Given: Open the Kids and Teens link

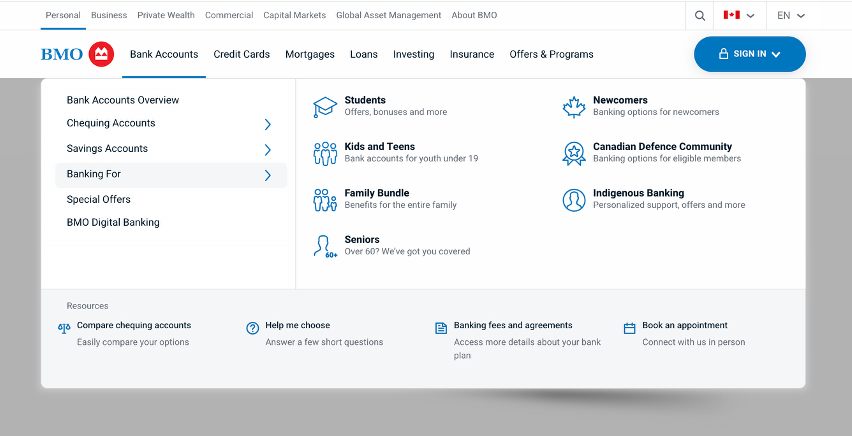Looking at the screenshot, I should pos(379,146).
